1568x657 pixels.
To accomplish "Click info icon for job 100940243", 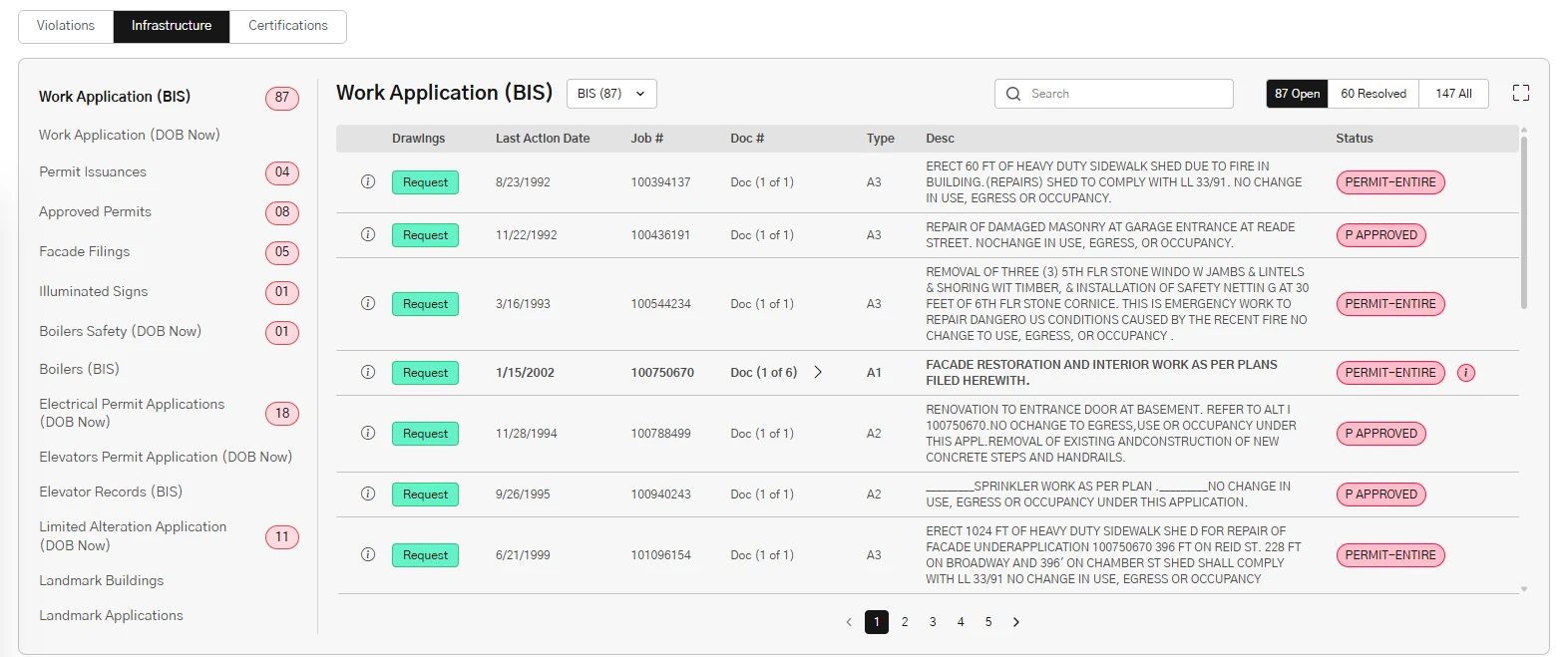I will click(x=368, y=494).
